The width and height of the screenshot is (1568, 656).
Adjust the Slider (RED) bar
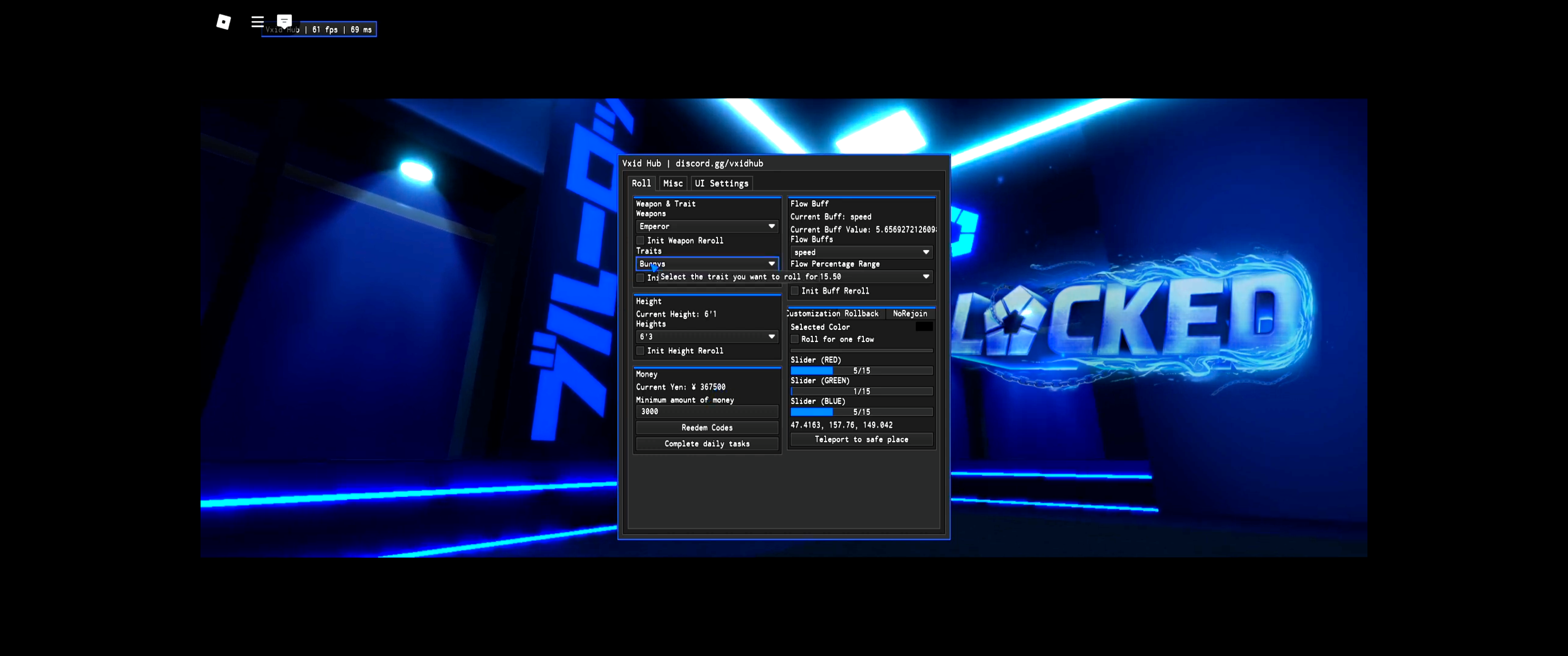click(x=861, y=371)
